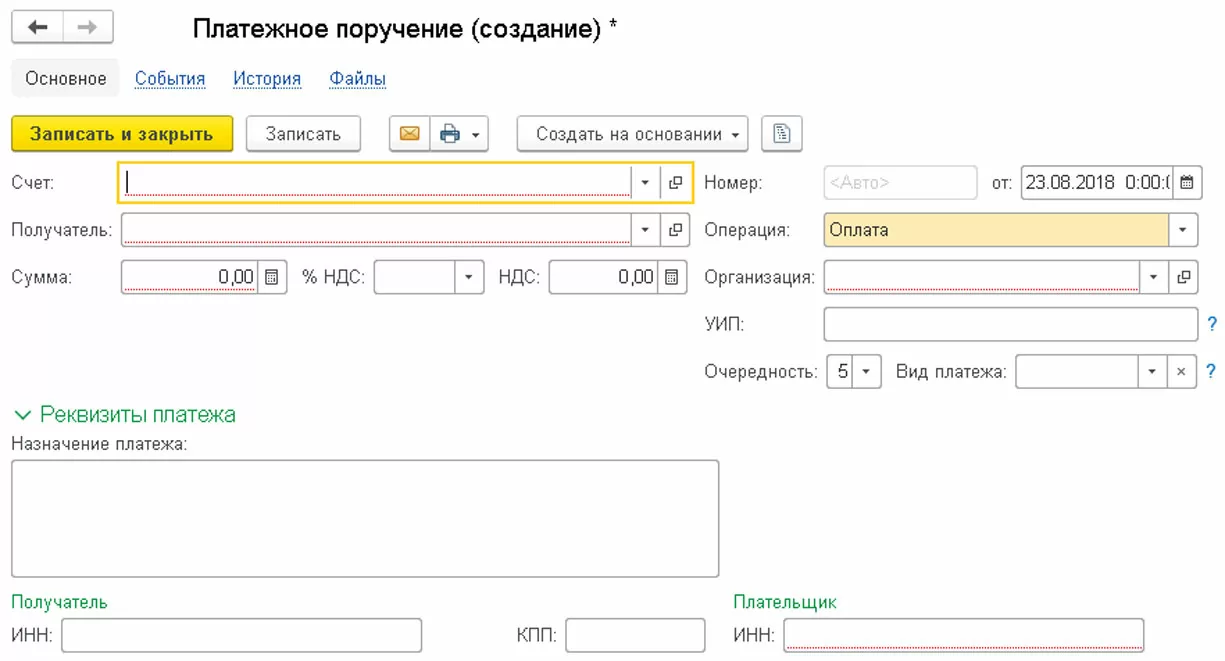Click open-form icon beside Счет field
This screenshot has width=1225, height=661.
[675, 183]
